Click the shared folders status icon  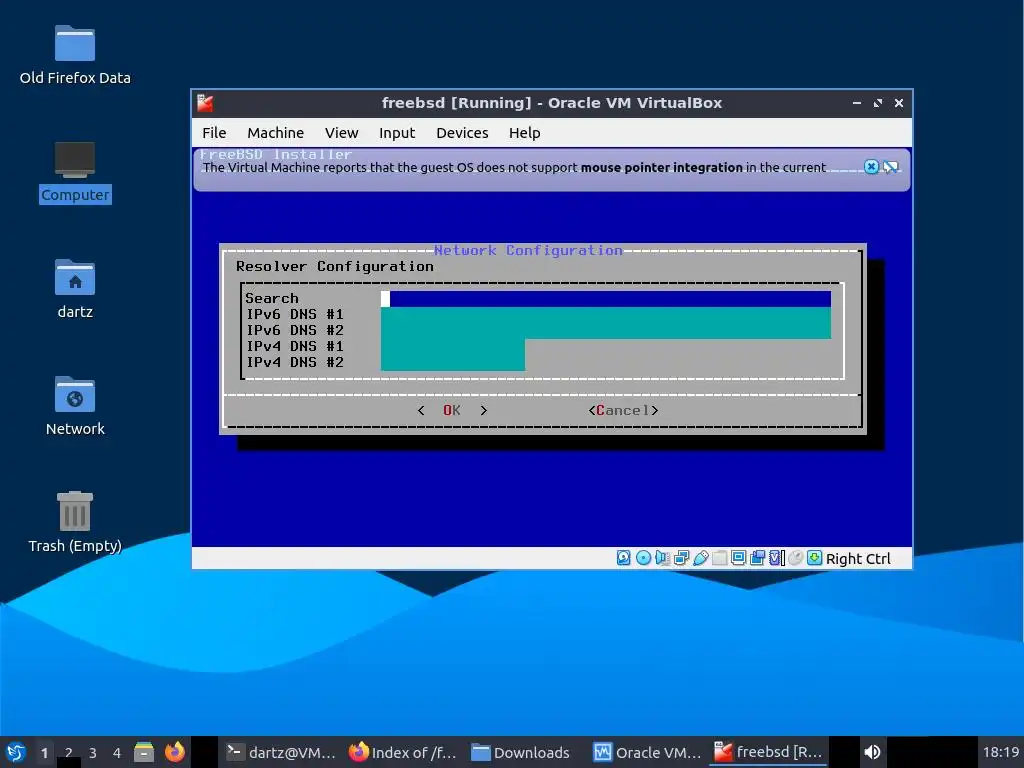720,558
